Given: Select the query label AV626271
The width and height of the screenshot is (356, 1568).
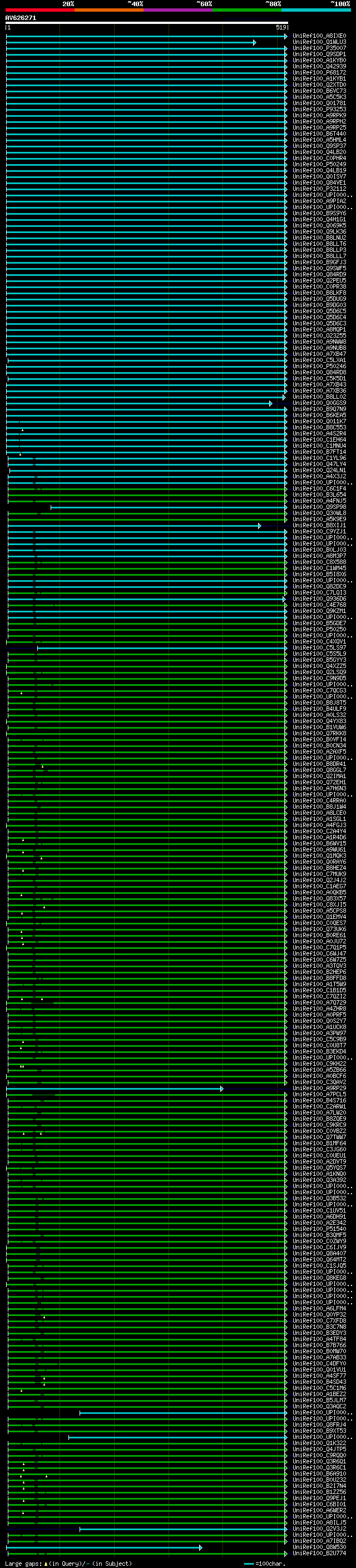Looking at the screenshot, I should click(21, 18).
